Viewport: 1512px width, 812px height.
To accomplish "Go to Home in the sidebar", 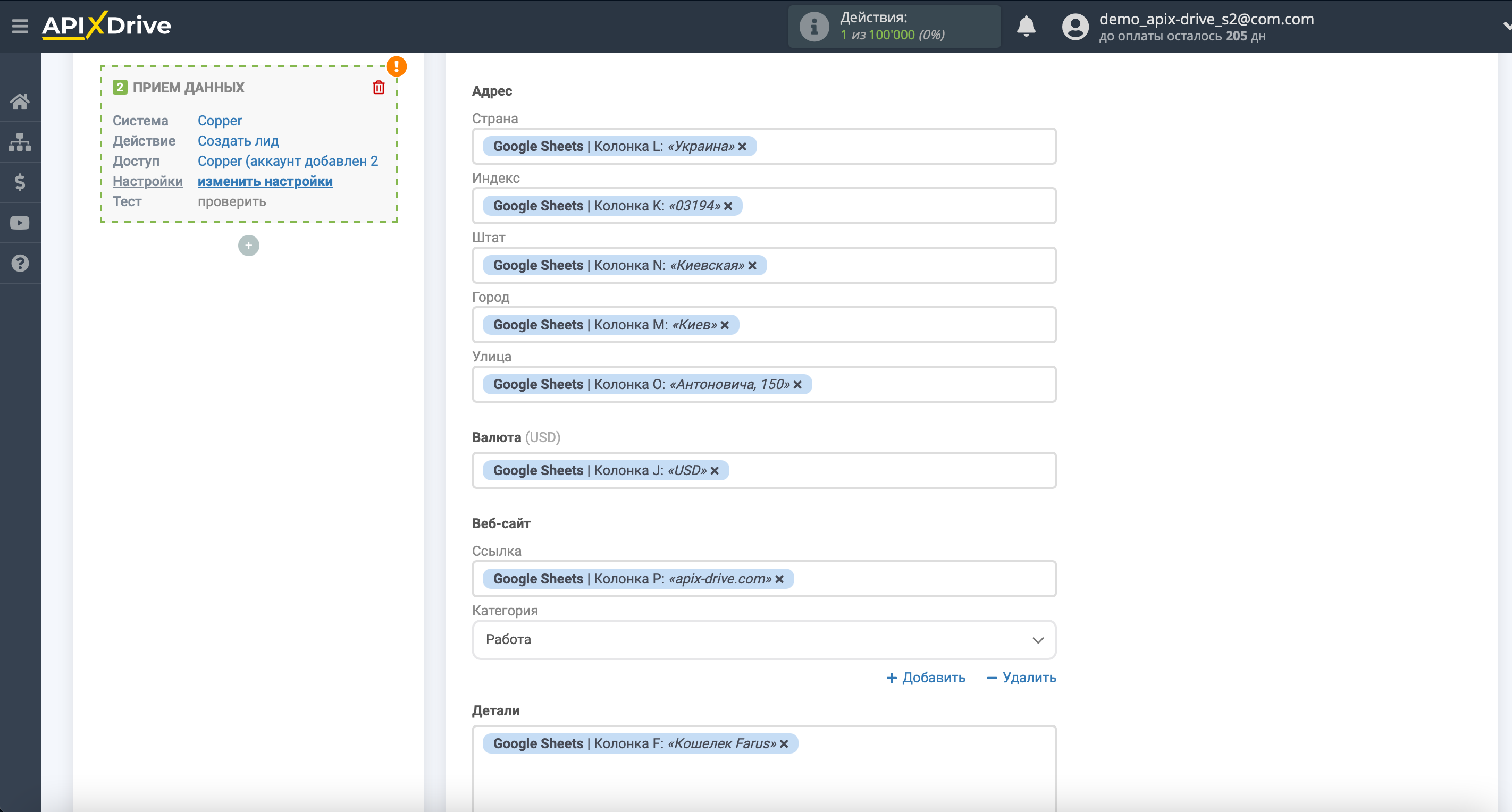I will point(20,101).
